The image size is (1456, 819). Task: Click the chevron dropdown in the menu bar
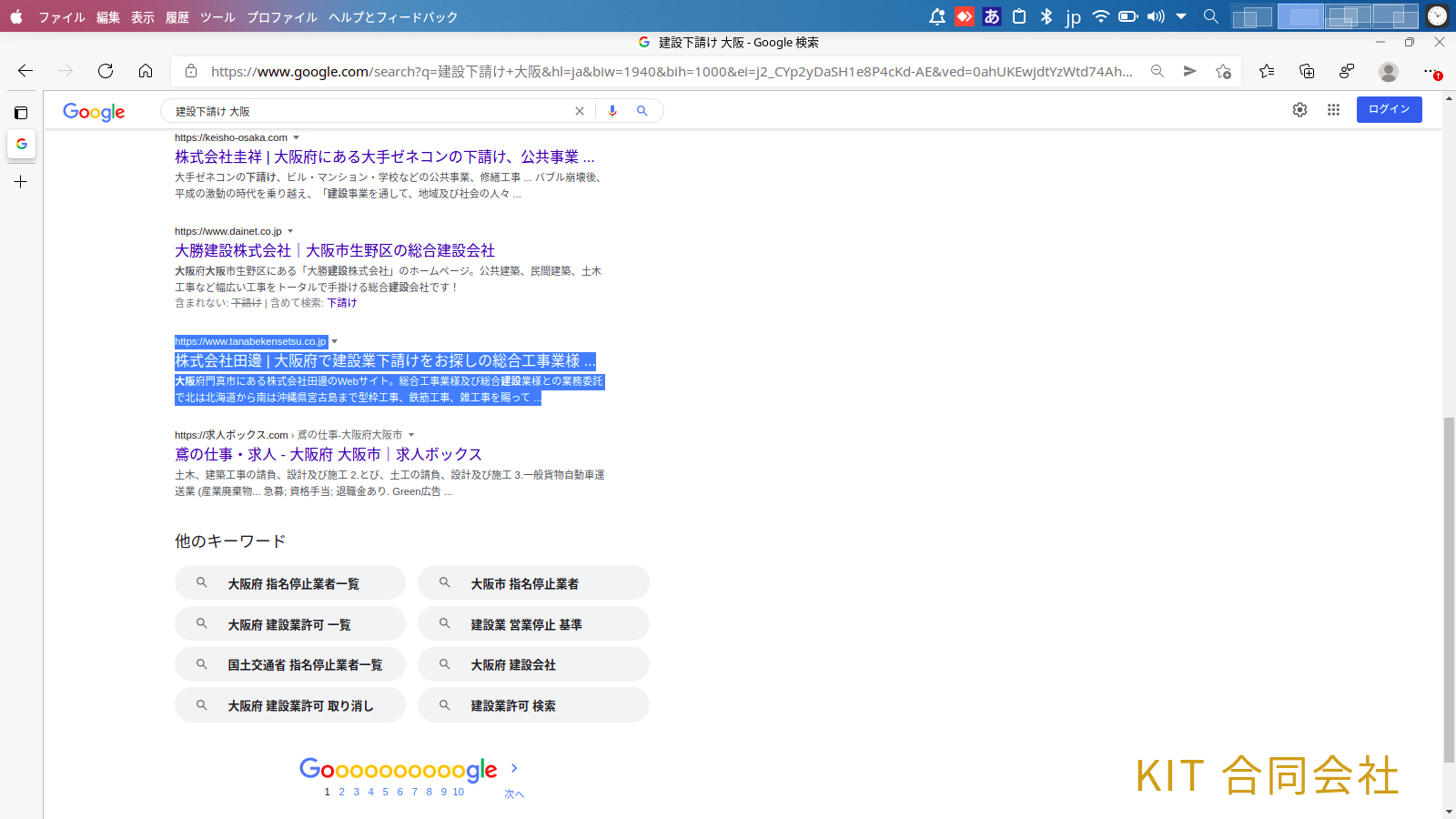(x=1182, y=16)
